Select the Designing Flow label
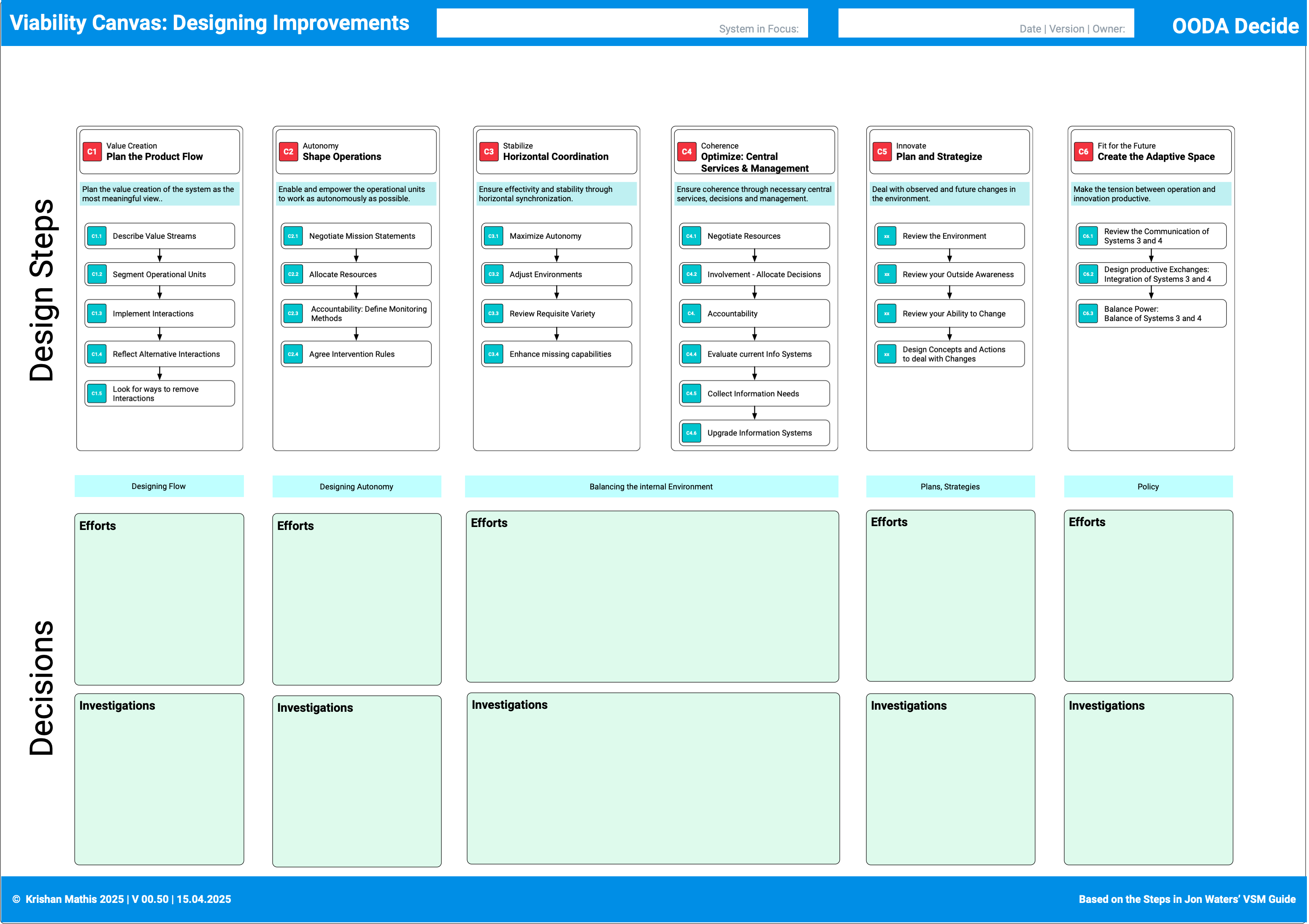This screenshot has width=1309, height=924. click(x=159, y=486)
